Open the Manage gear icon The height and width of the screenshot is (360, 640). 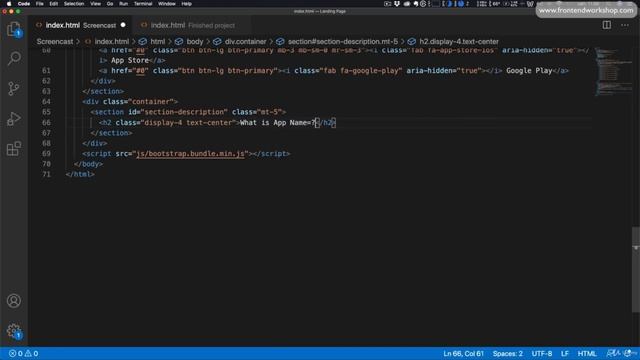point(14,331)
